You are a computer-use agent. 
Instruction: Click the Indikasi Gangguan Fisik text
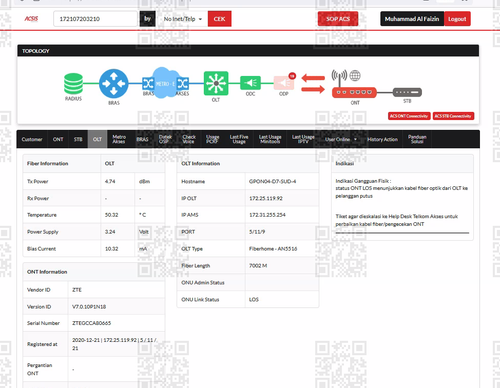tap(363, 181)
